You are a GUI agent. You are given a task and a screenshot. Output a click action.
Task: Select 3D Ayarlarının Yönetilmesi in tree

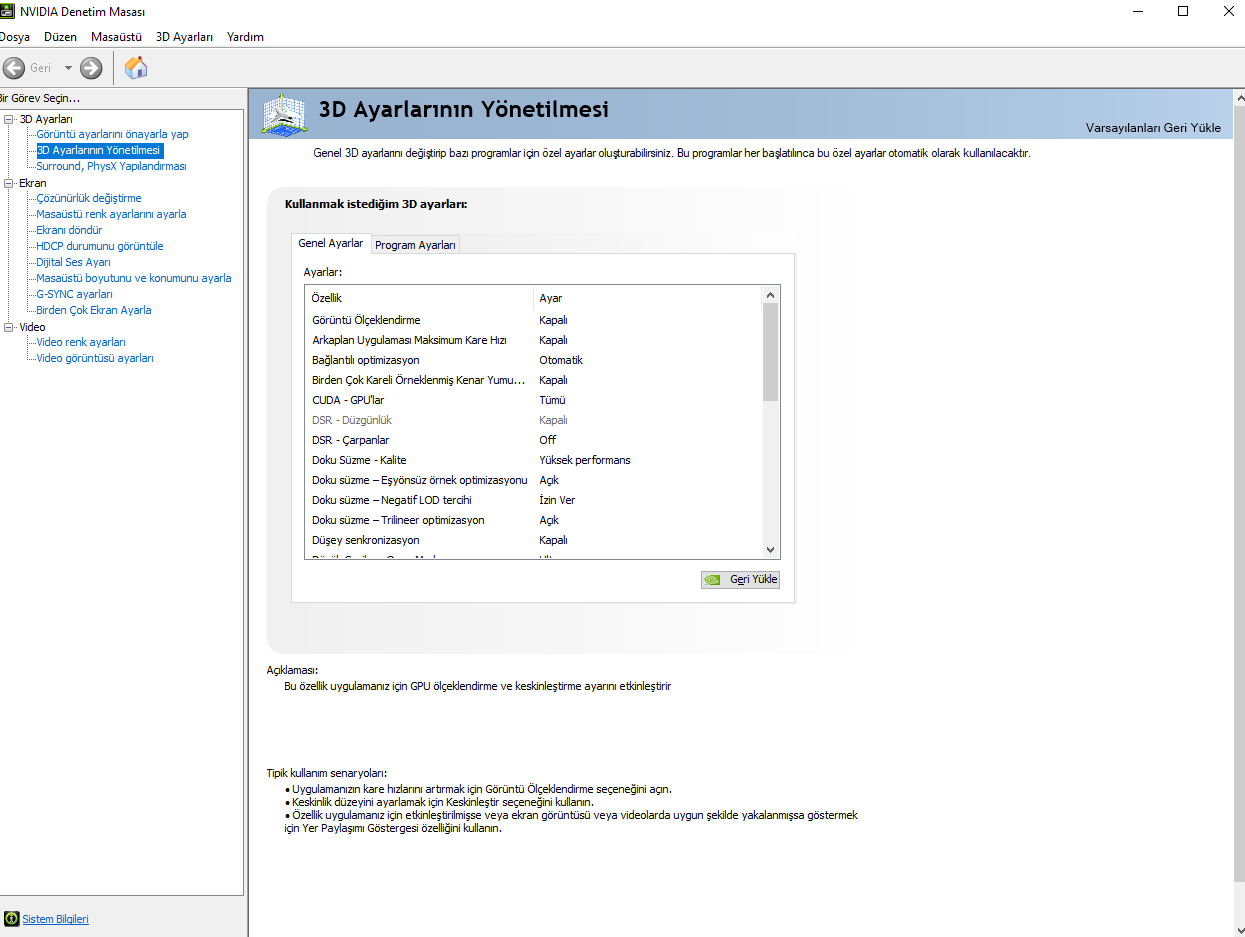pos(99,150)
